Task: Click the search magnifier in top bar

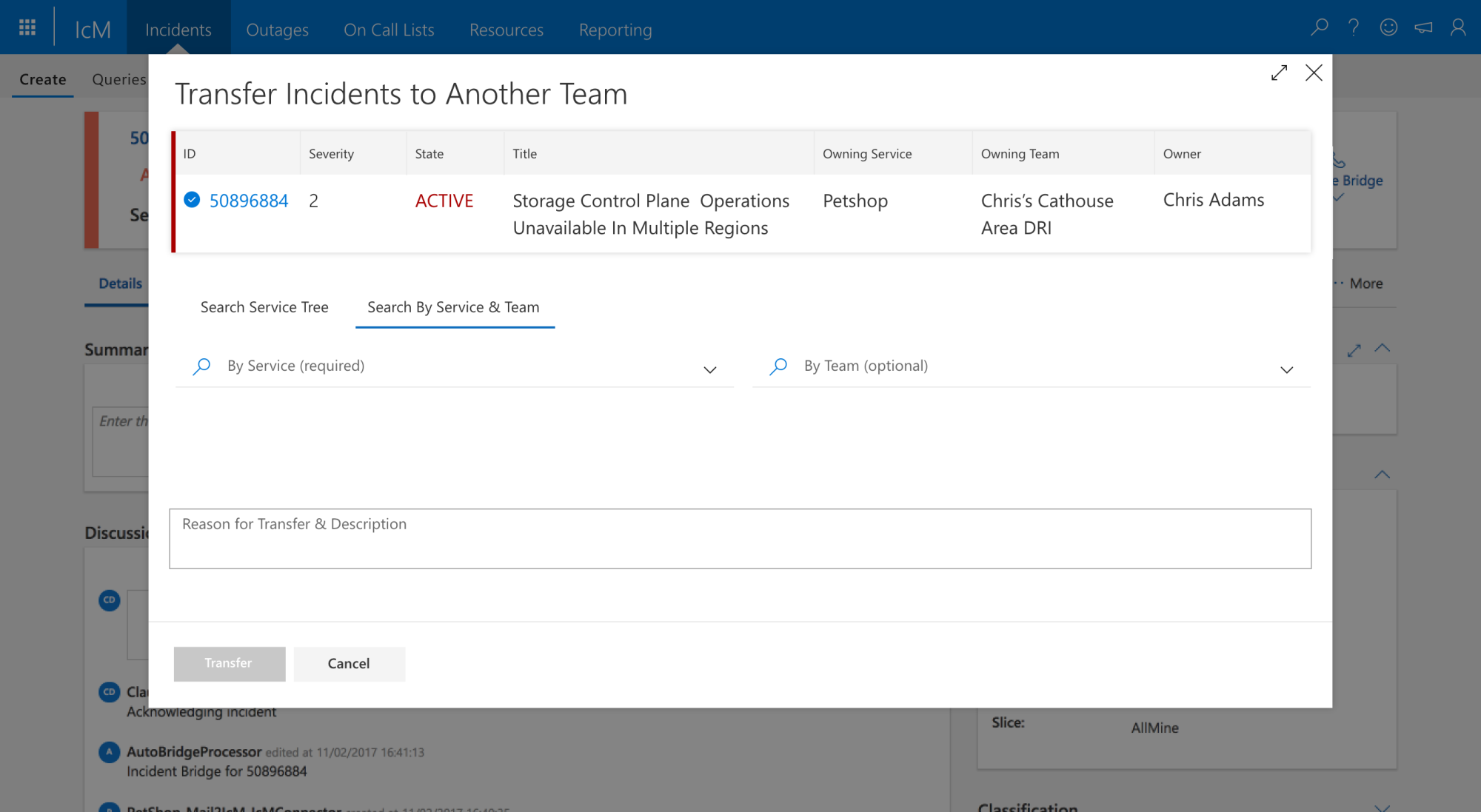Action: pos(1319,27)
